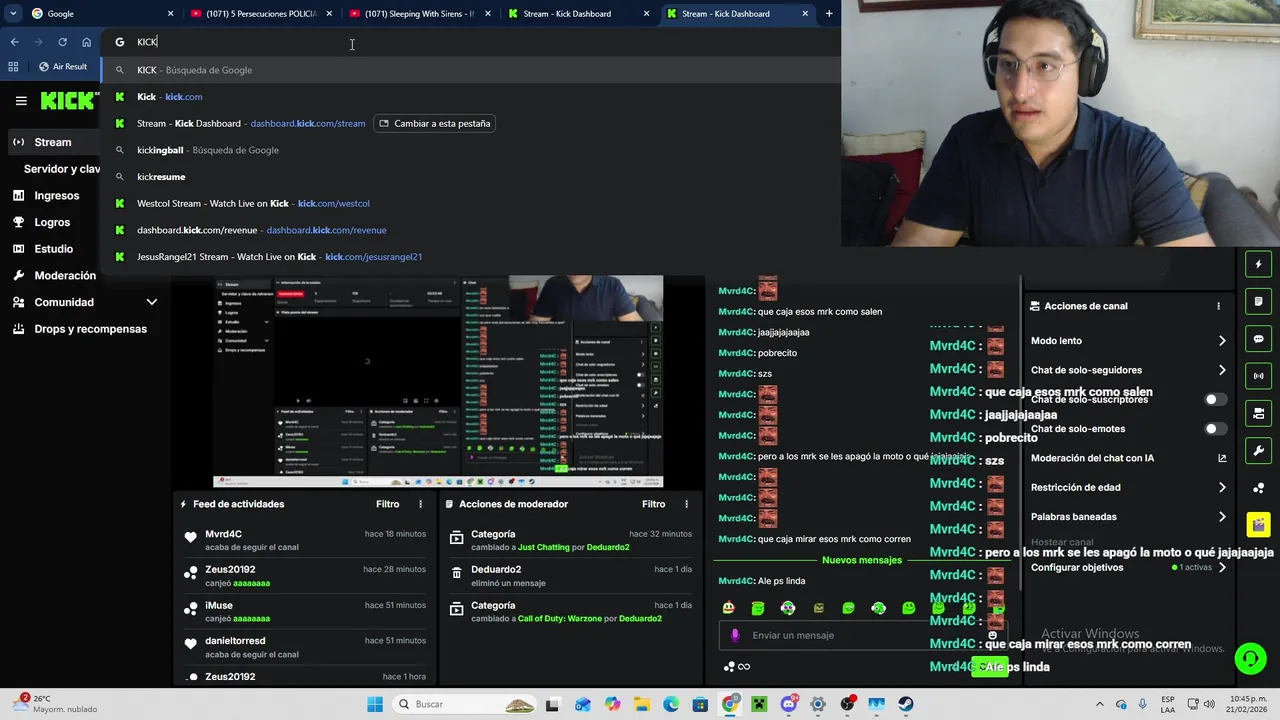
Task: Click the yellow clapperboard clip icon
Action: (1258, 524)
